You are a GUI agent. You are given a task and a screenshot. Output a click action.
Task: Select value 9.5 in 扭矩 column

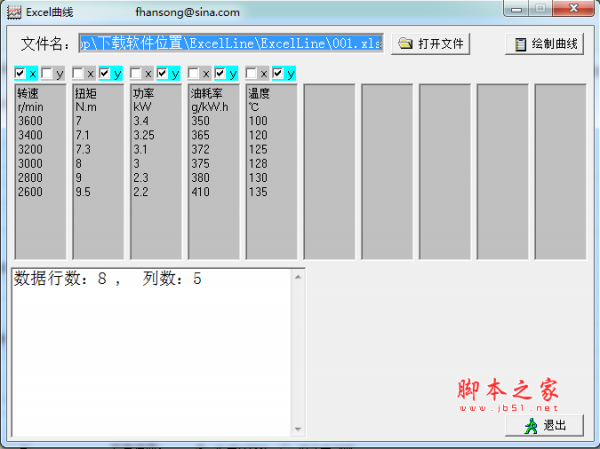tap(83, 192)
